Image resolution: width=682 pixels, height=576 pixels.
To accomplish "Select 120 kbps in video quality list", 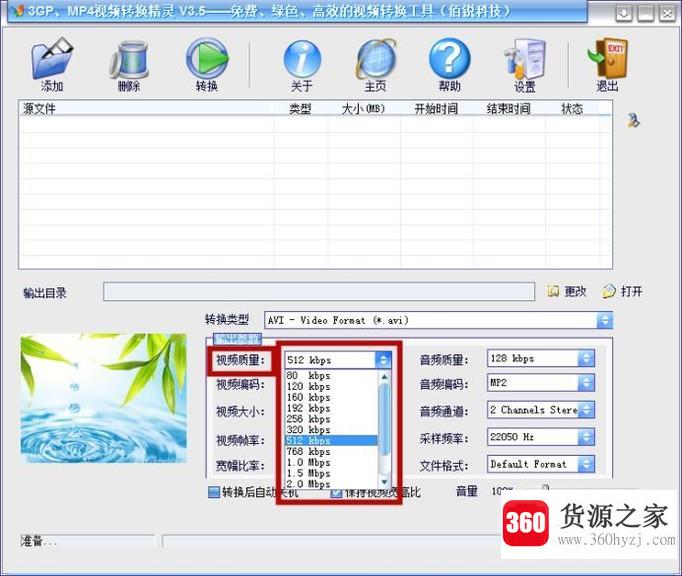I will tap(331, 386).
